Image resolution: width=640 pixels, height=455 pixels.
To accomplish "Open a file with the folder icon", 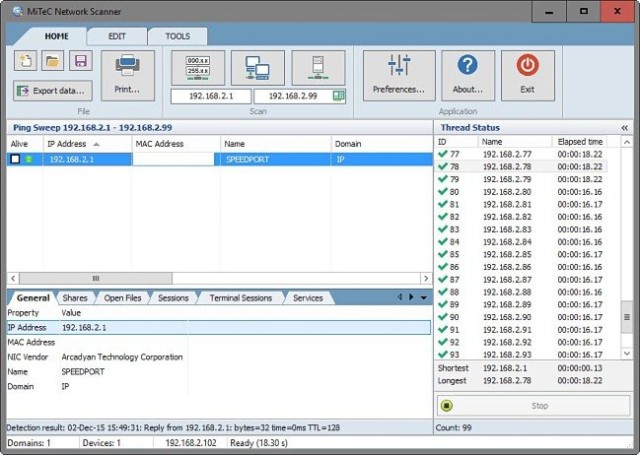I will 53,61.
